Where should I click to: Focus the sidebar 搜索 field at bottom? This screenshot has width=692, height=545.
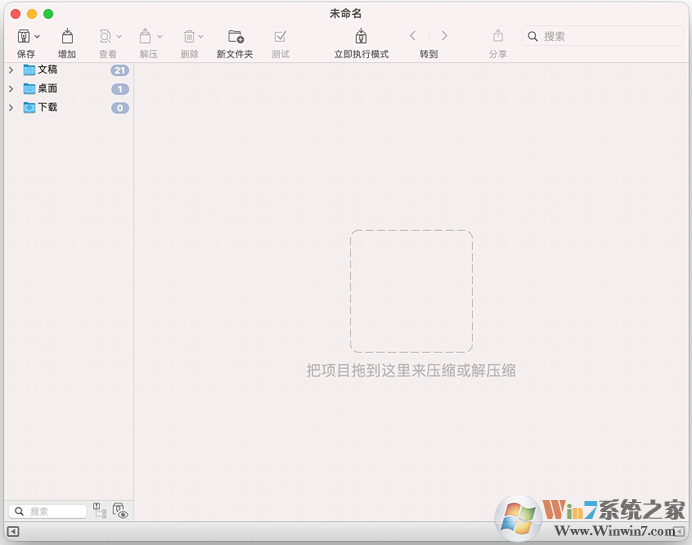[48, 511]
